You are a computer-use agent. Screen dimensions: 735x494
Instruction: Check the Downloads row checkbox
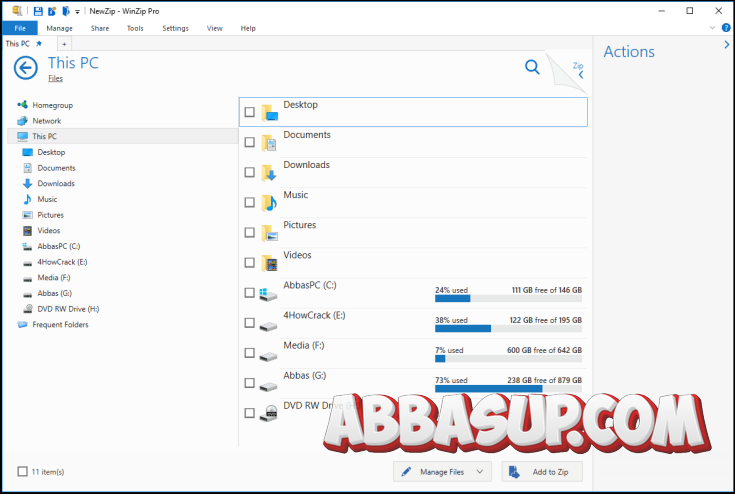pos(249,172)
